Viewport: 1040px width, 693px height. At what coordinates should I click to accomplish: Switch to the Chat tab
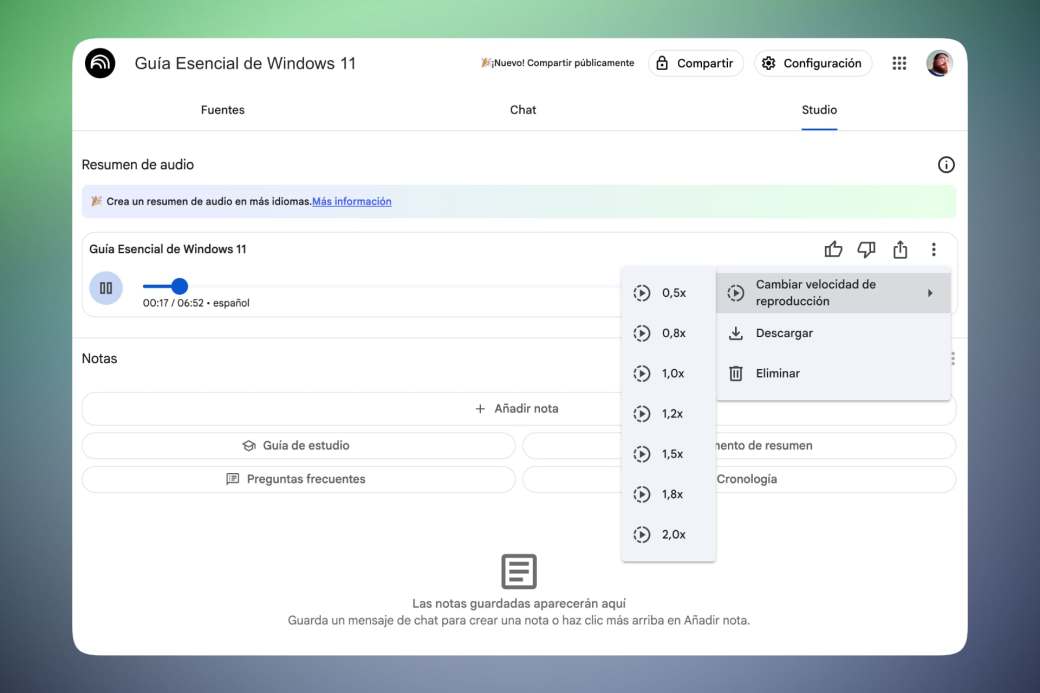(x=523, y=110)
